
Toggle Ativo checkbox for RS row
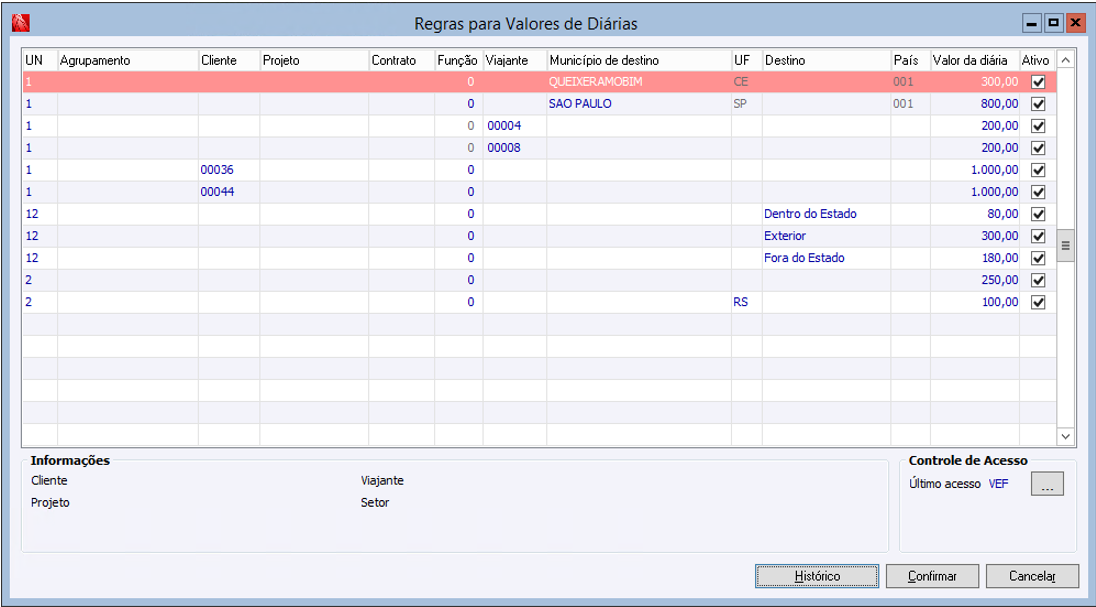pyautogui.click(x=1038, y=302)
